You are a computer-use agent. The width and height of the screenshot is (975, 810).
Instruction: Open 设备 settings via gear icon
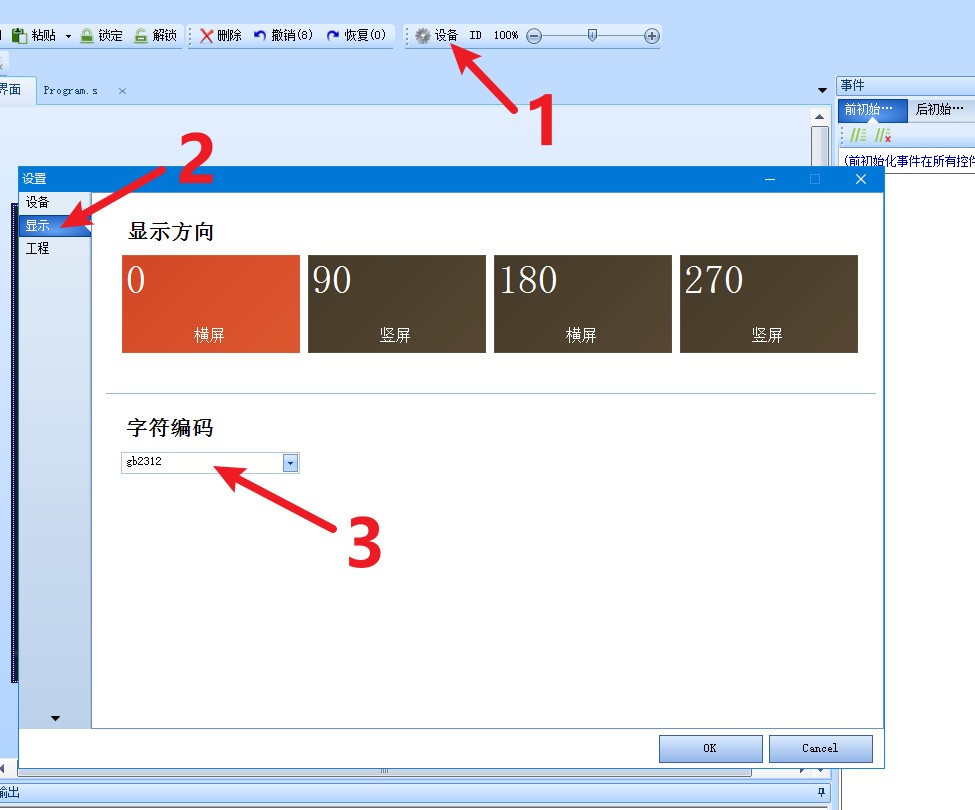[x=424, y=36]
